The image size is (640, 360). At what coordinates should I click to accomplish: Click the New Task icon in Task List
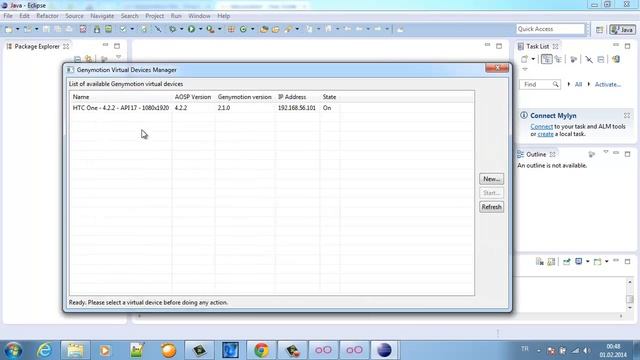click(524, 59)
